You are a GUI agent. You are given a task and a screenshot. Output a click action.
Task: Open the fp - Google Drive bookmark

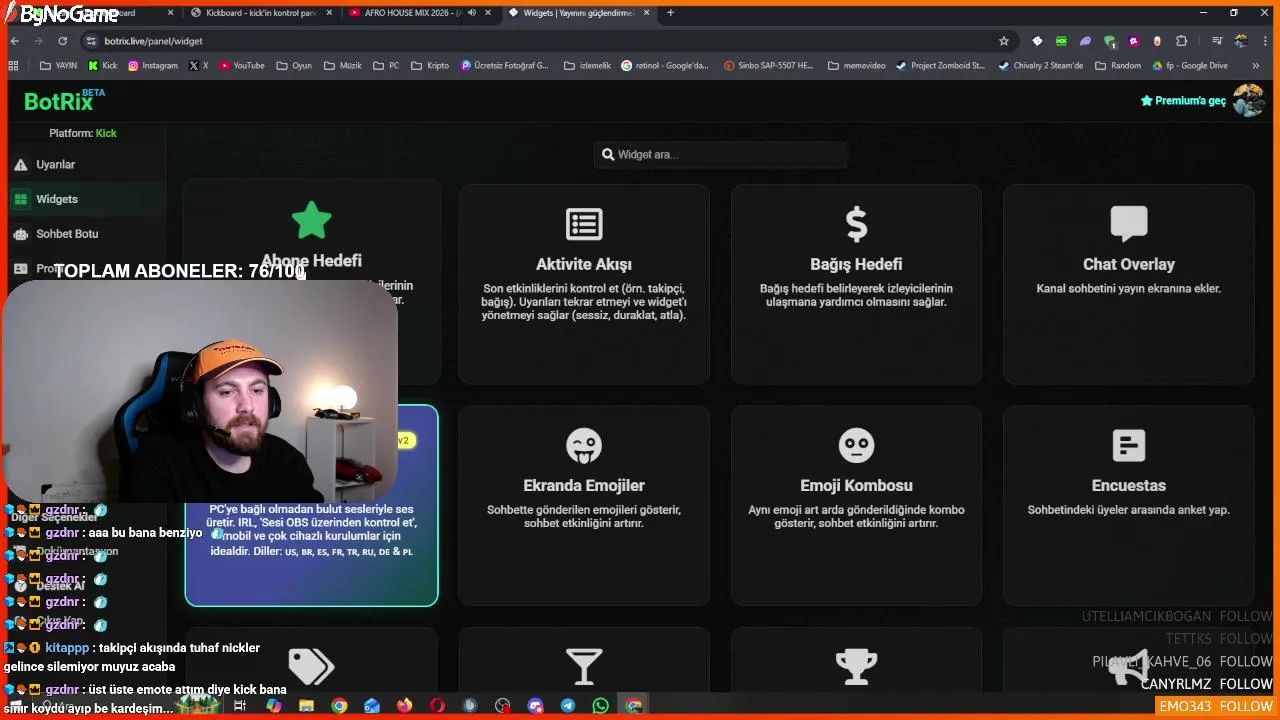click(1189, 66)
